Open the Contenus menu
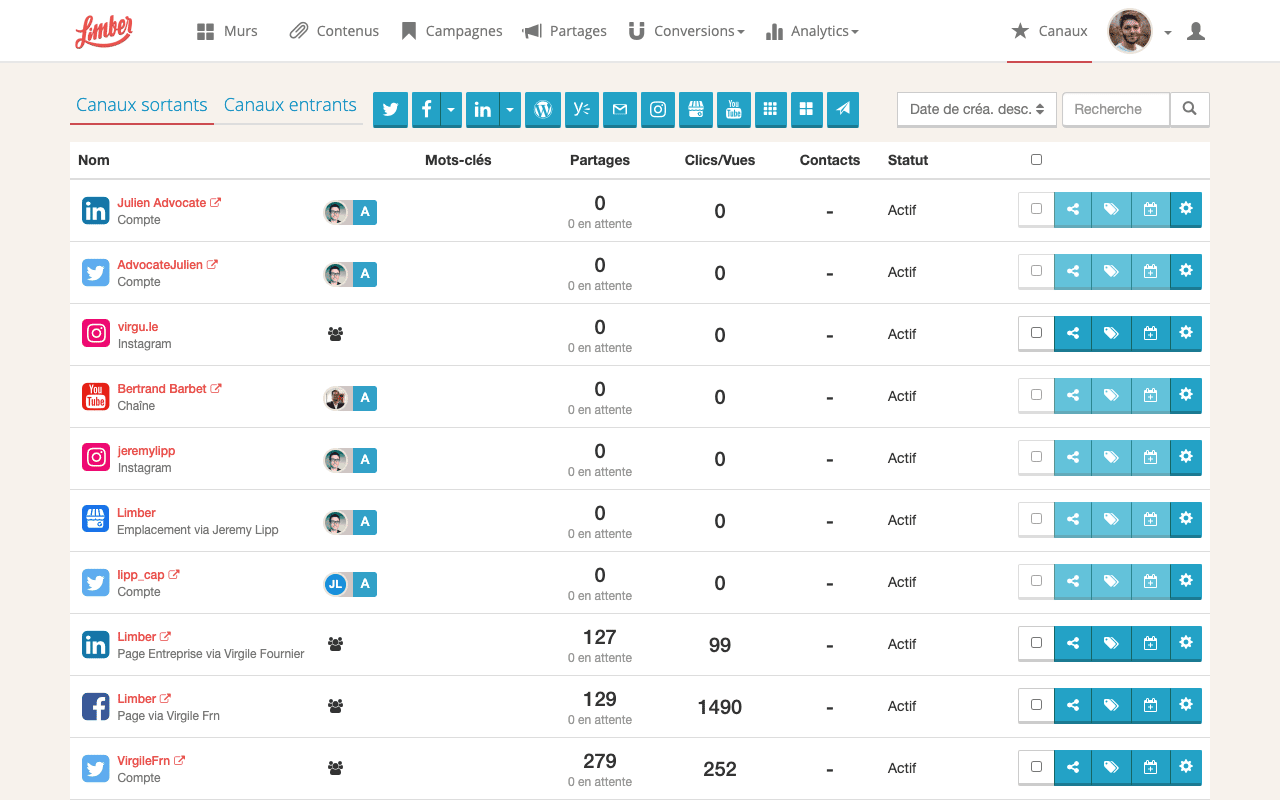 pos(334,31)
